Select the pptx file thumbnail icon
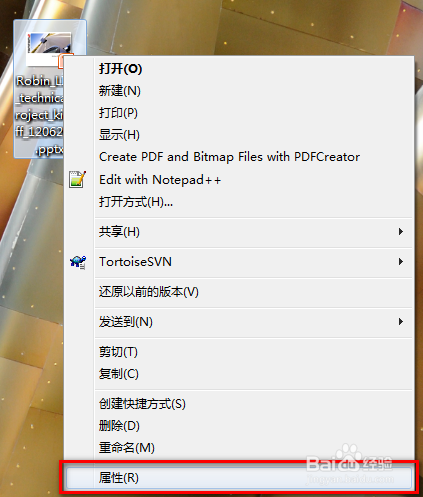 (x=49, y=49)
